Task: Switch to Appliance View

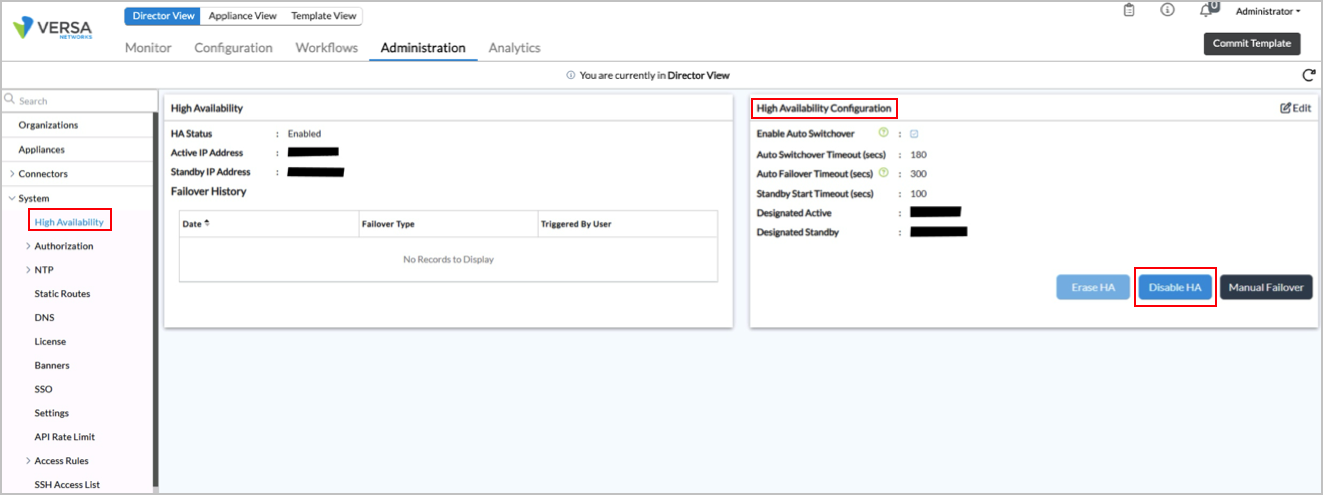Action: pyautogui.click(x=243, y=16)
